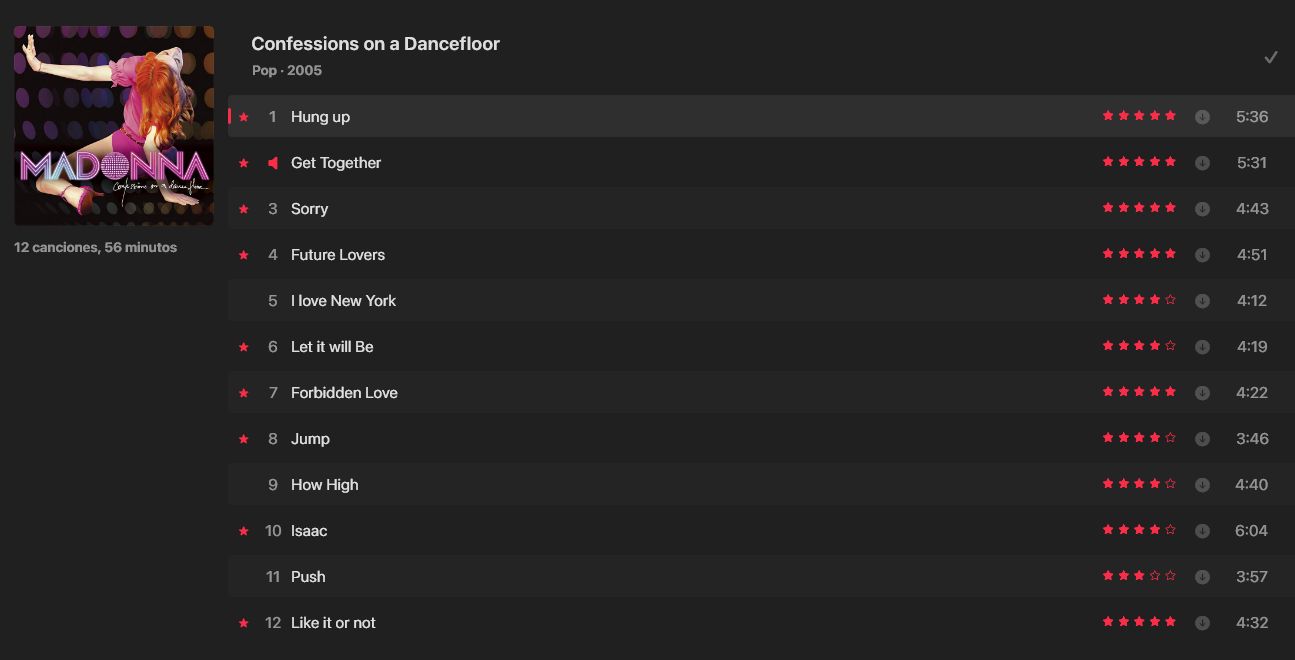
Task: Select the song "Future Lovers"
Action: pos(338,255)
